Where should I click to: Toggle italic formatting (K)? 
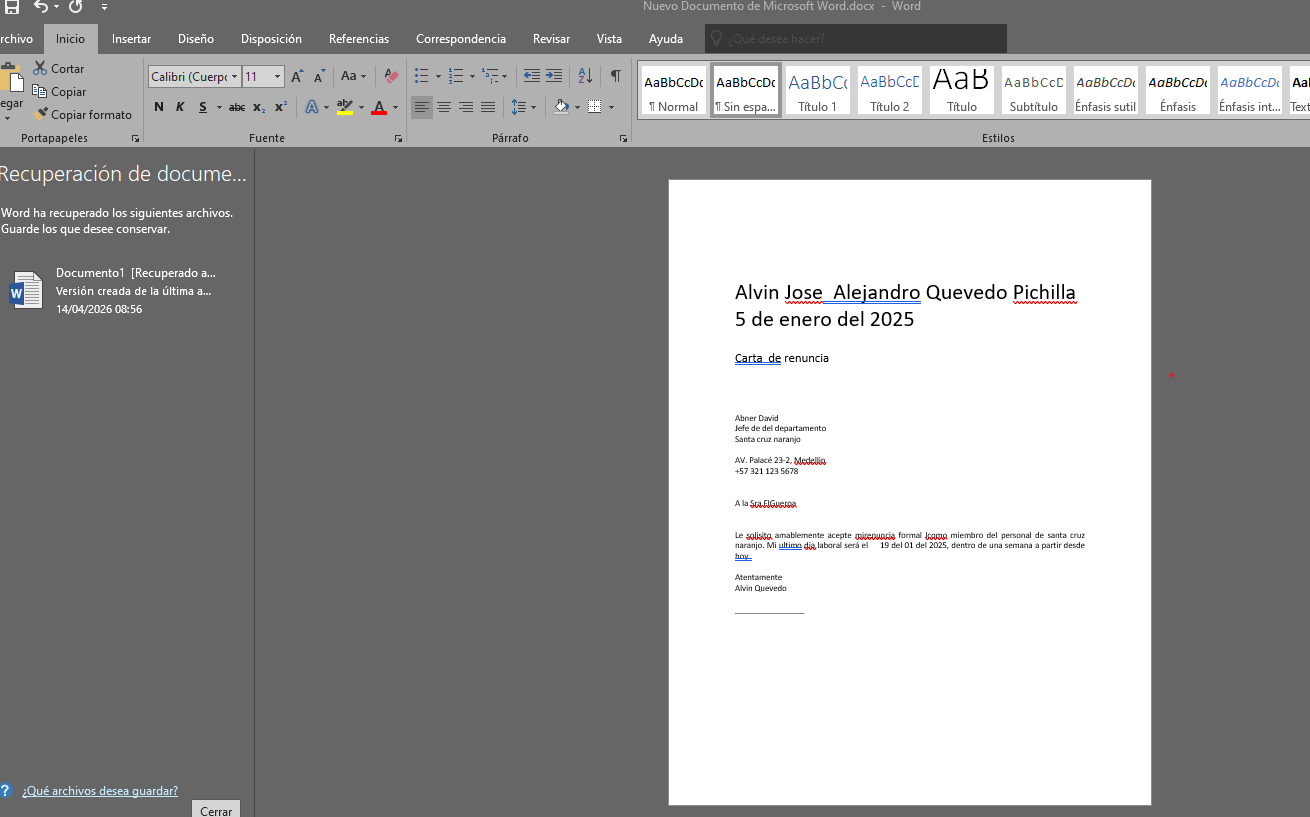tap(181, 107)
